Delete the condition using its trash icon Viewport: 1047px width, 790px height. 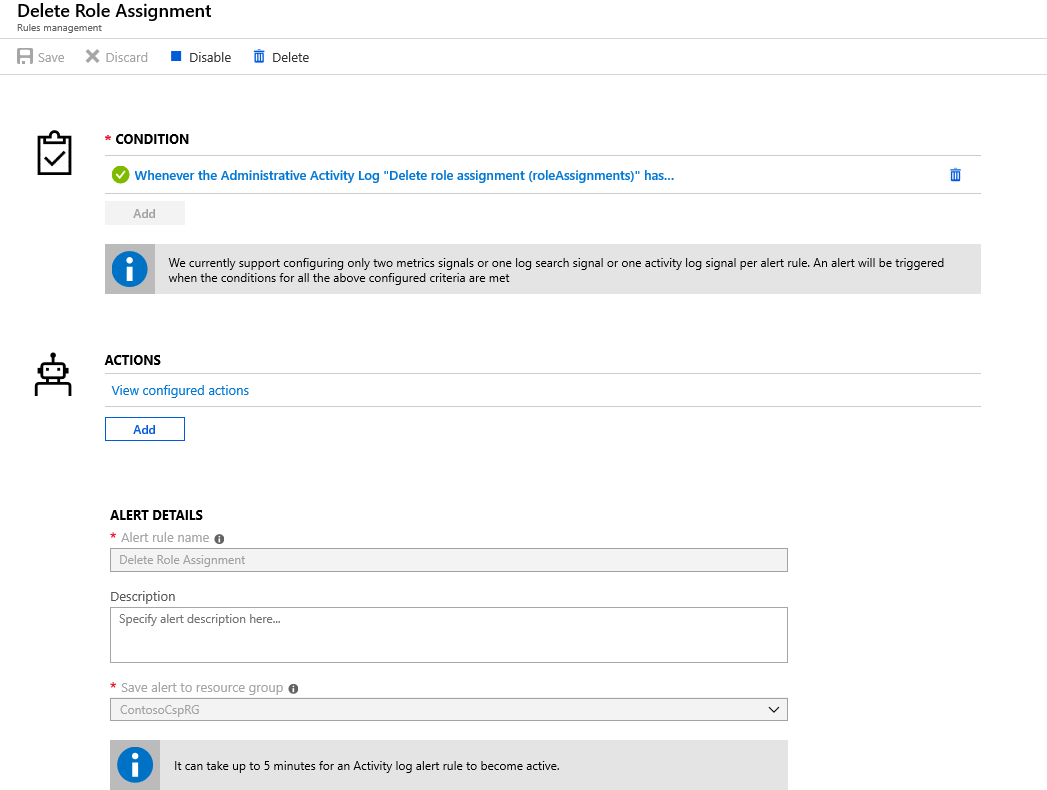click(x=956, y=175)
